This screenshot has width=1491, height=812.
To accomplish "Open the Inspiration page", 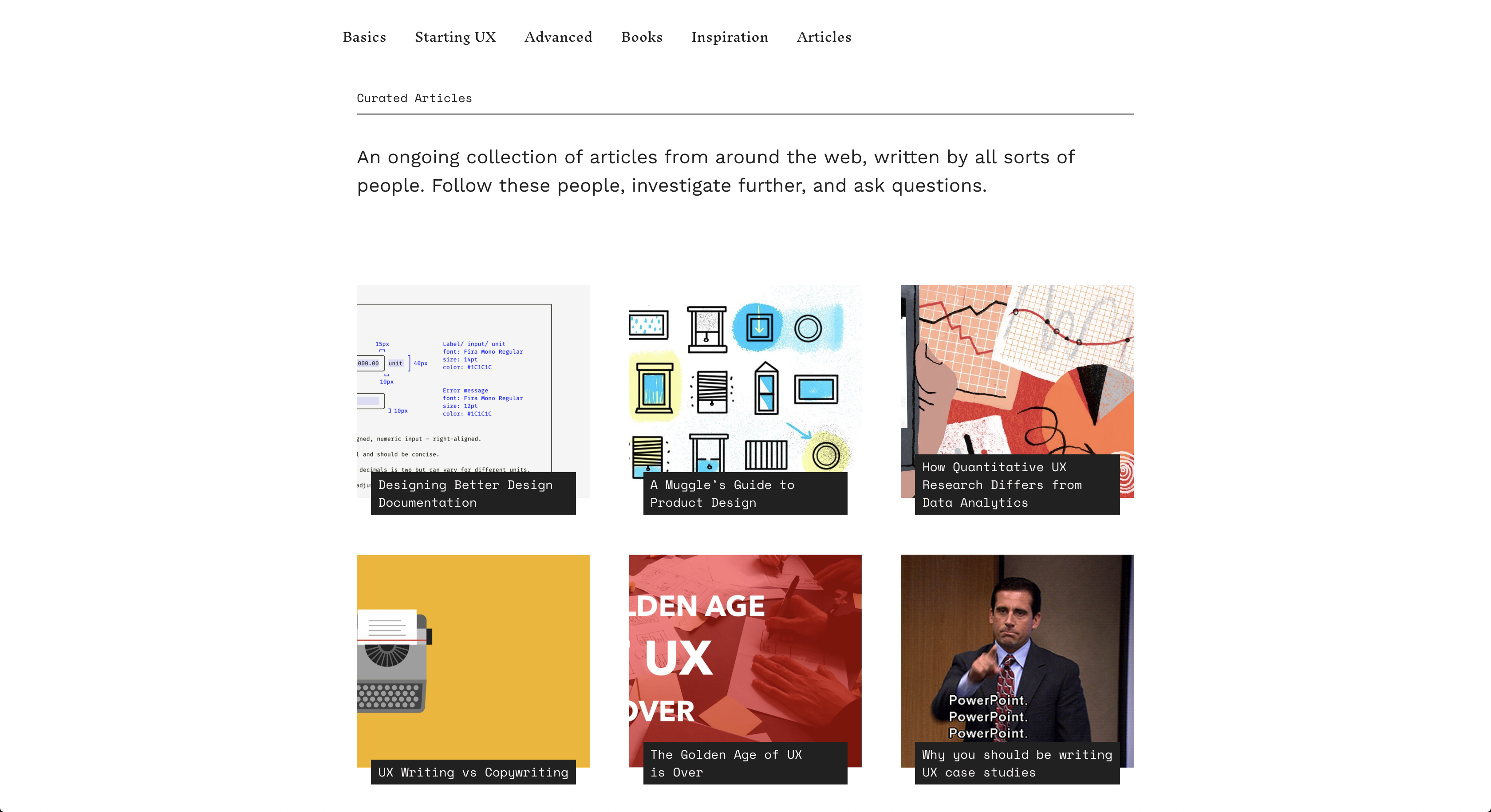I will 729,37.
